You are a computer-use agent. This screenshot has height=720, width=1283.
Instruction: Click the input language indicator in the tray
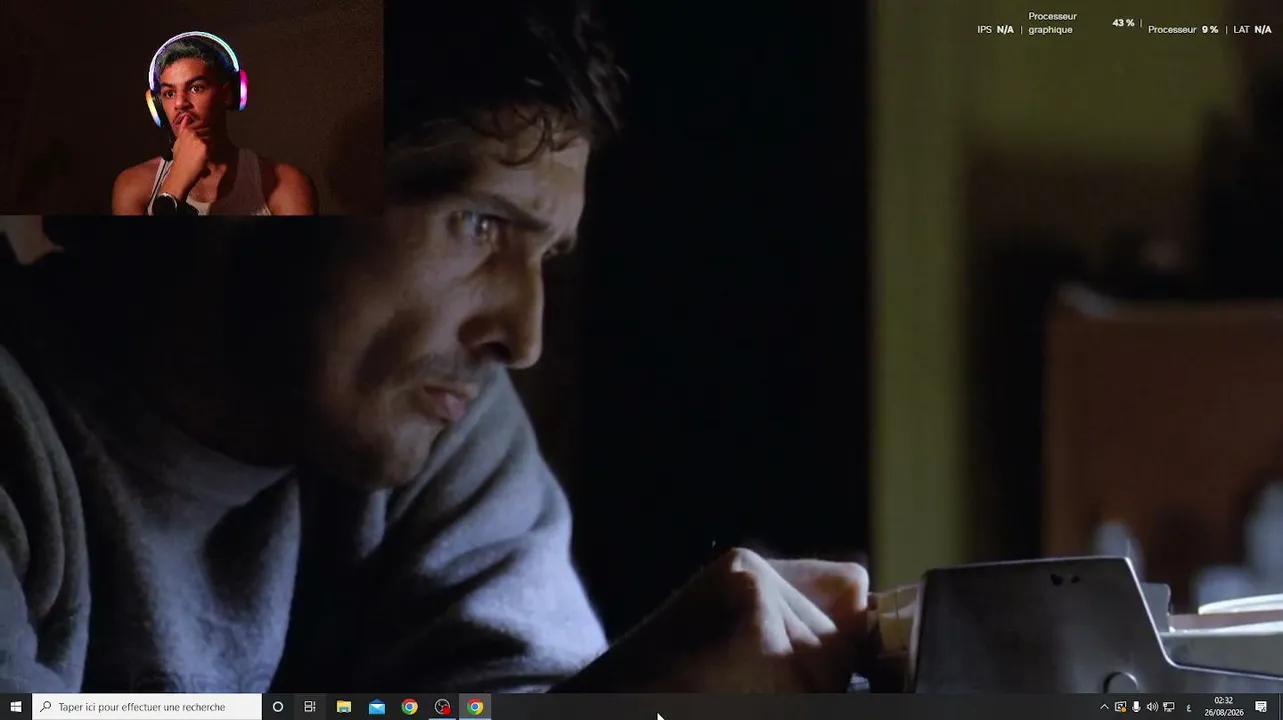(1189, 707)
